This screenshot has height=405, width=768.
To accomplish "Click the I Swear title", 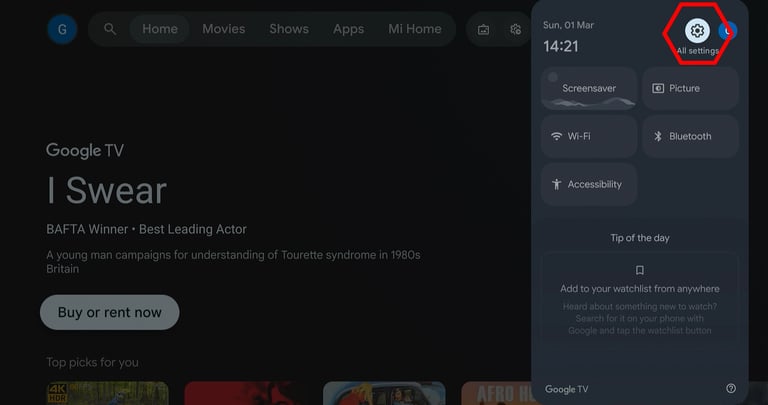I will click(x=107, y=191).
